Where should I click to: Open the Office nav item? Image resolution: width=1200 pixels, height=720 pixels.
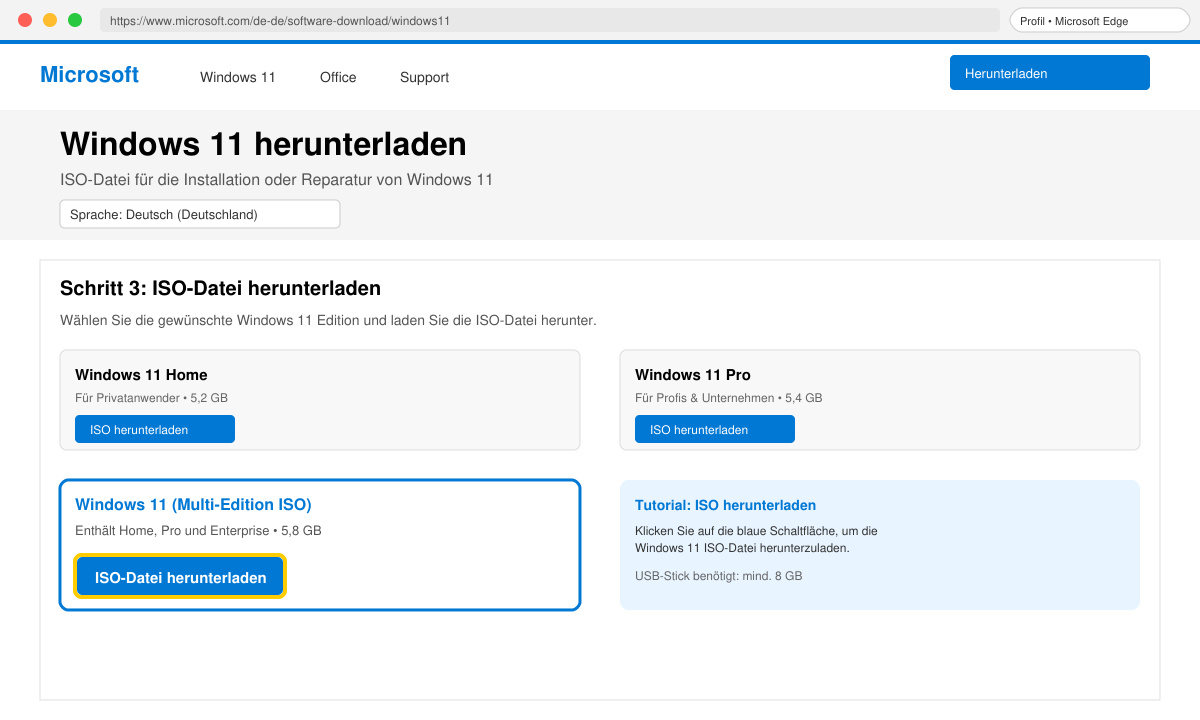pyautogui.click(x=338, y=77)
